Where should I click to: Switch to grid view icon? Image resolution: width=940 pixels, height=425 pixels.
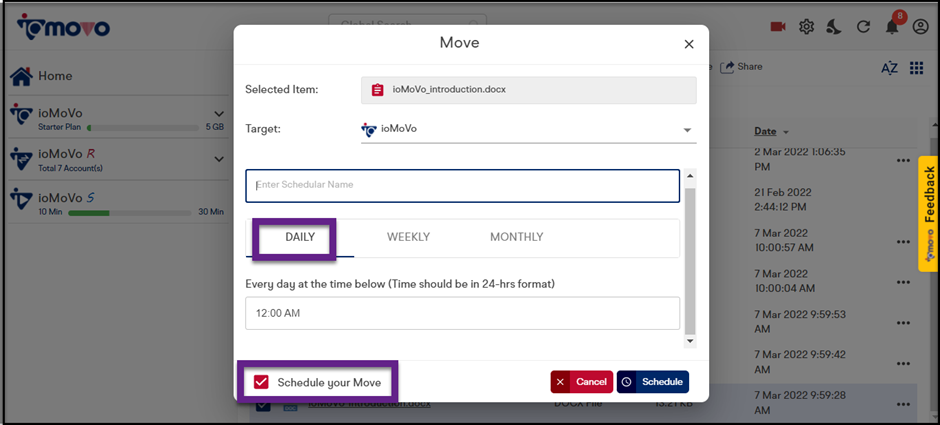coord(917,68)
